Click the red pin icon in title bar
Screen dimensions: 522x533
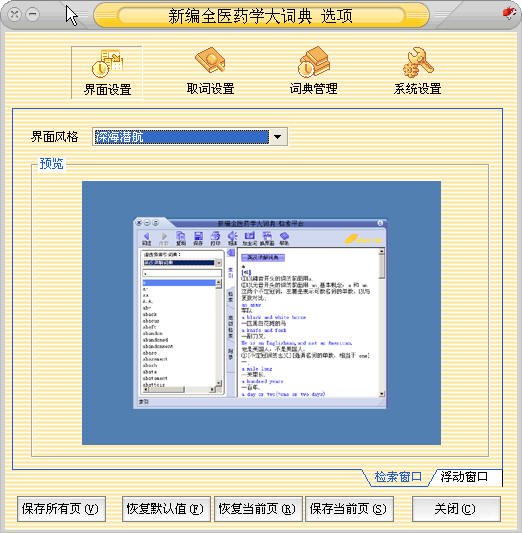[x=509, y=13]
